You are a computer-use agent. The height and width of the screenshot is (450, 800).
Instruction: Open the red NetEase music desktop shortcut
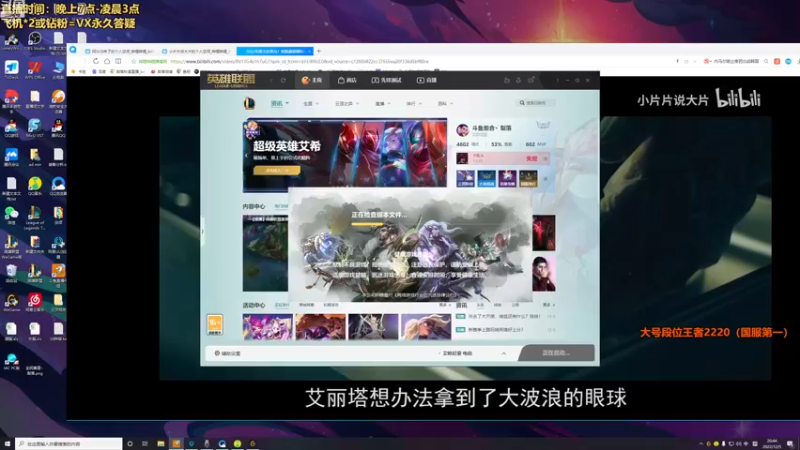tap(35, 303)
